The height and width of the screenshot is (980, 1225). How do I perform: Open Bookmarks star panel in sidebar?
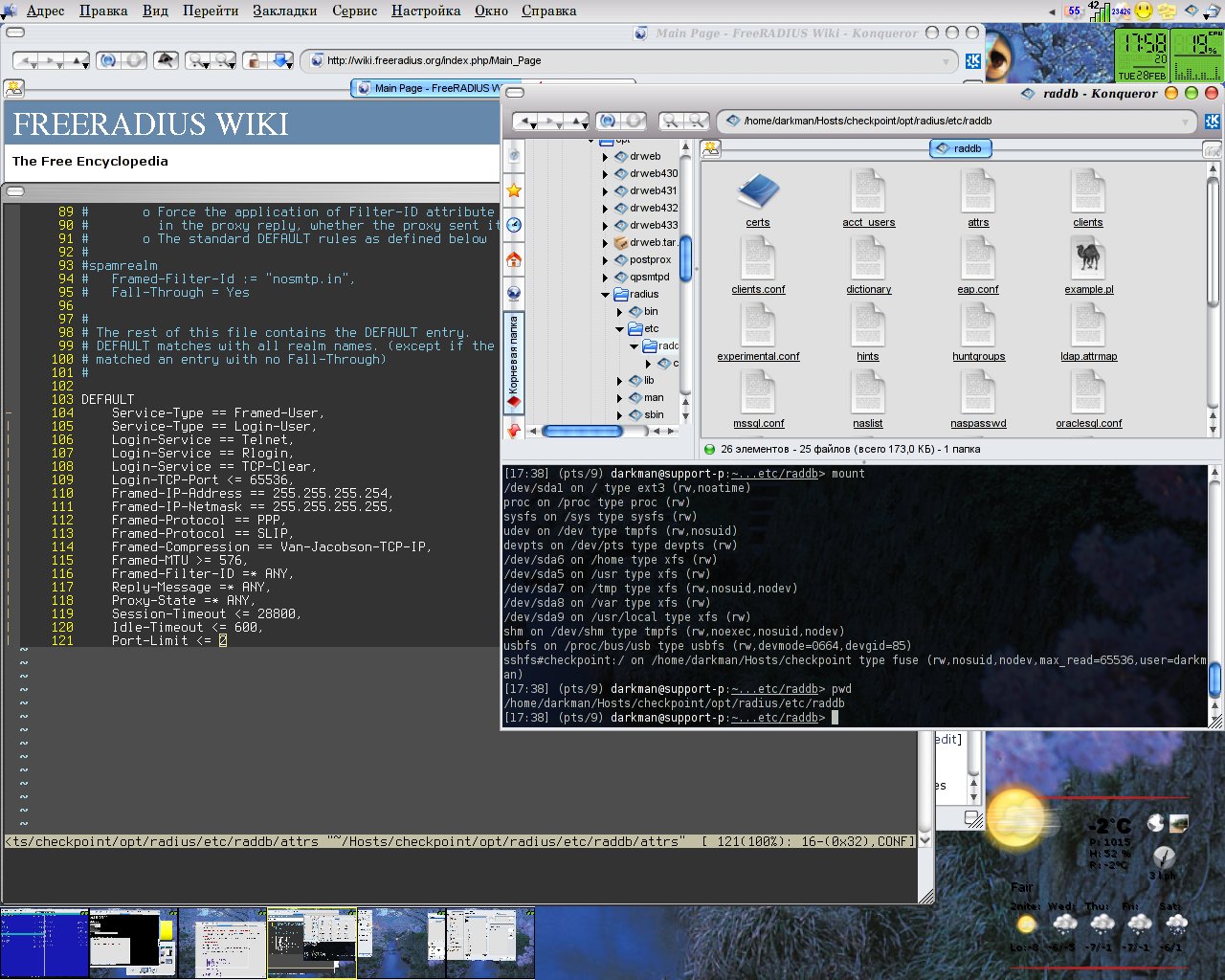pyautogui.click(x=514, y=190)
